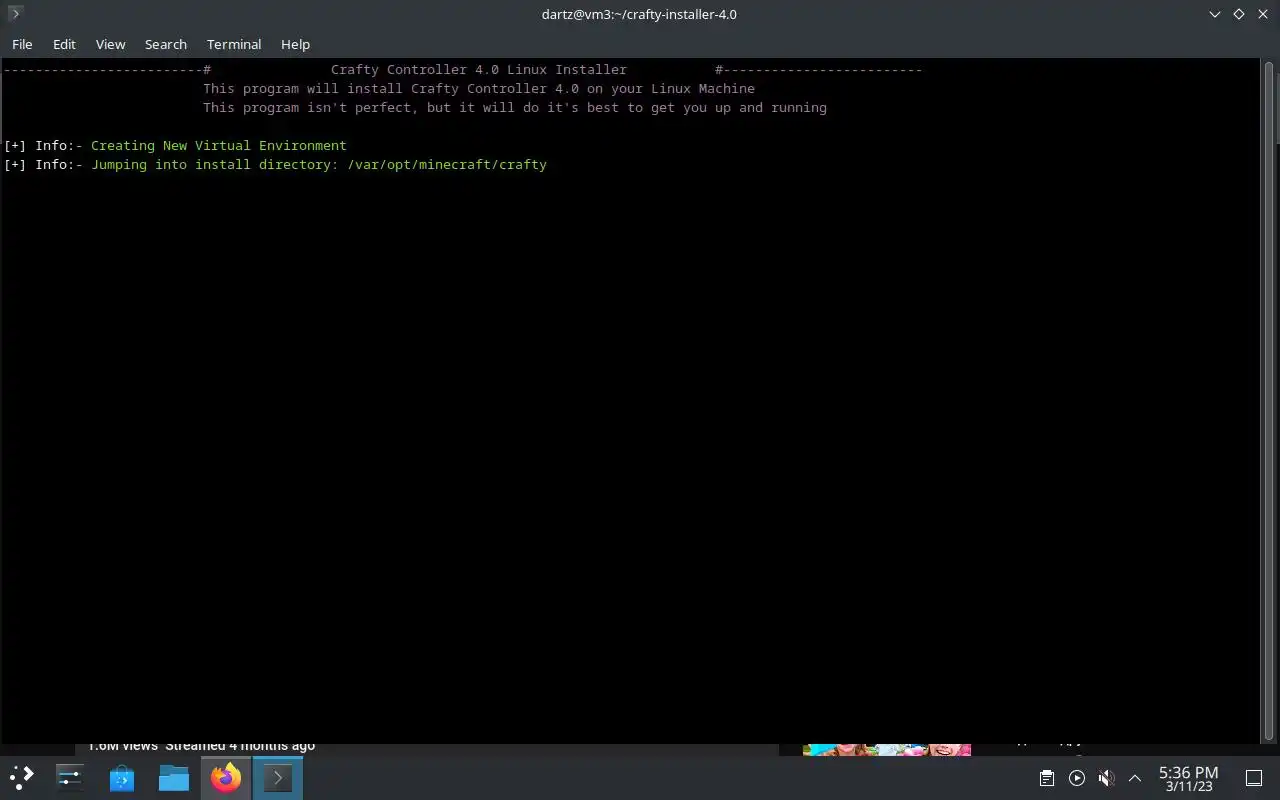
Task: Open the Terminal menu
Action: click(x=234, y=44)
